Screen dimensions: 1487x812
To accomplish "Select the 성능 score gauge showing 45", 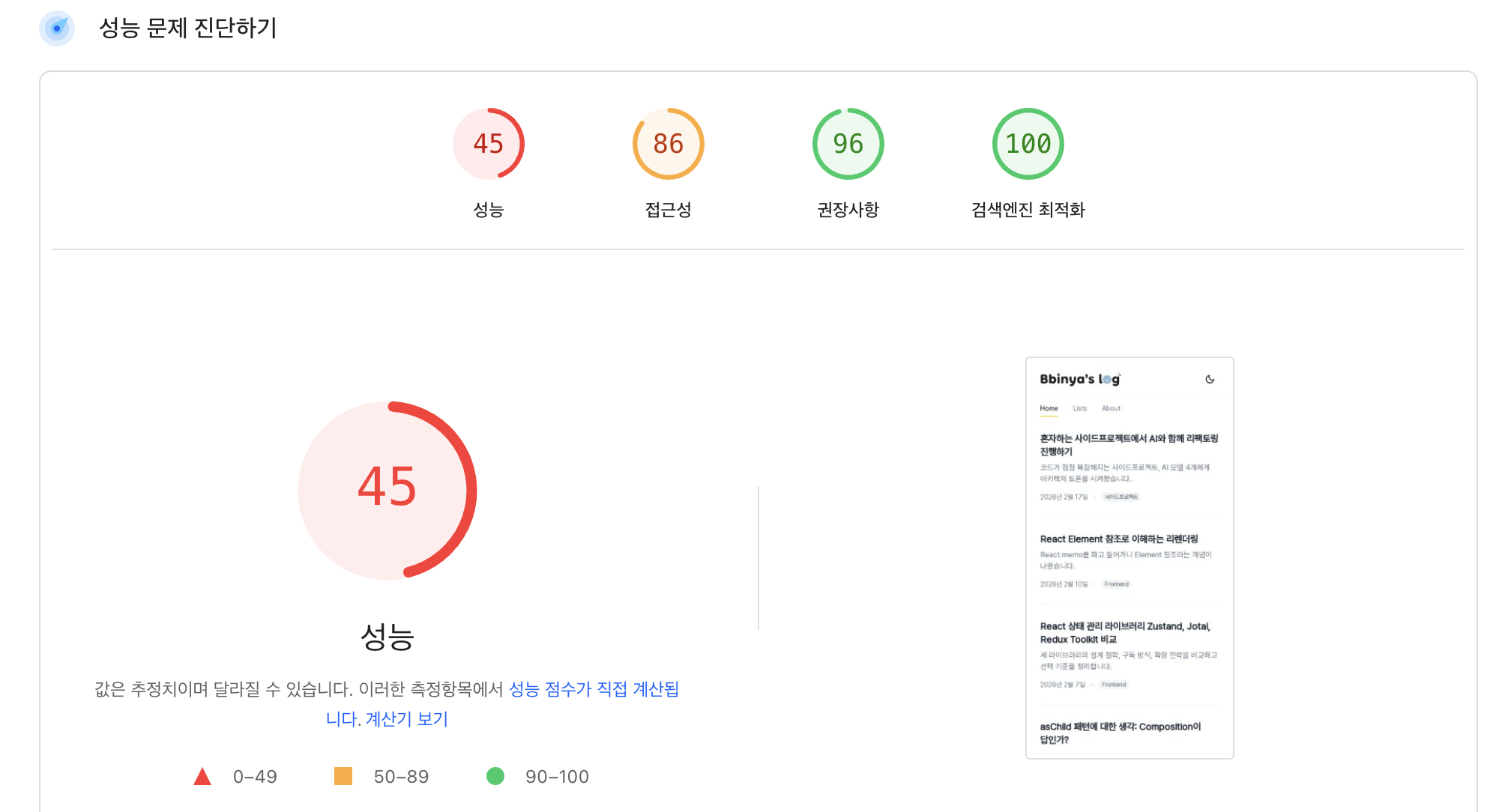I will tap(488, 143).
